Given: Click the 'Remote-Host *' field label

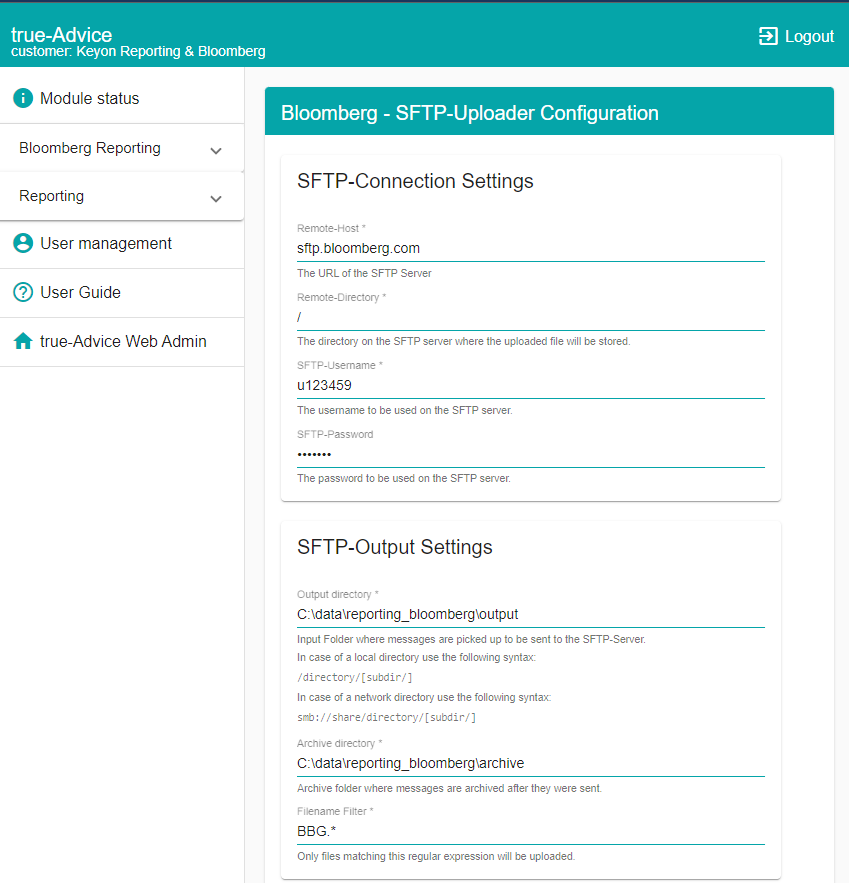Looking at the screenshot, I should click(331, 229).
